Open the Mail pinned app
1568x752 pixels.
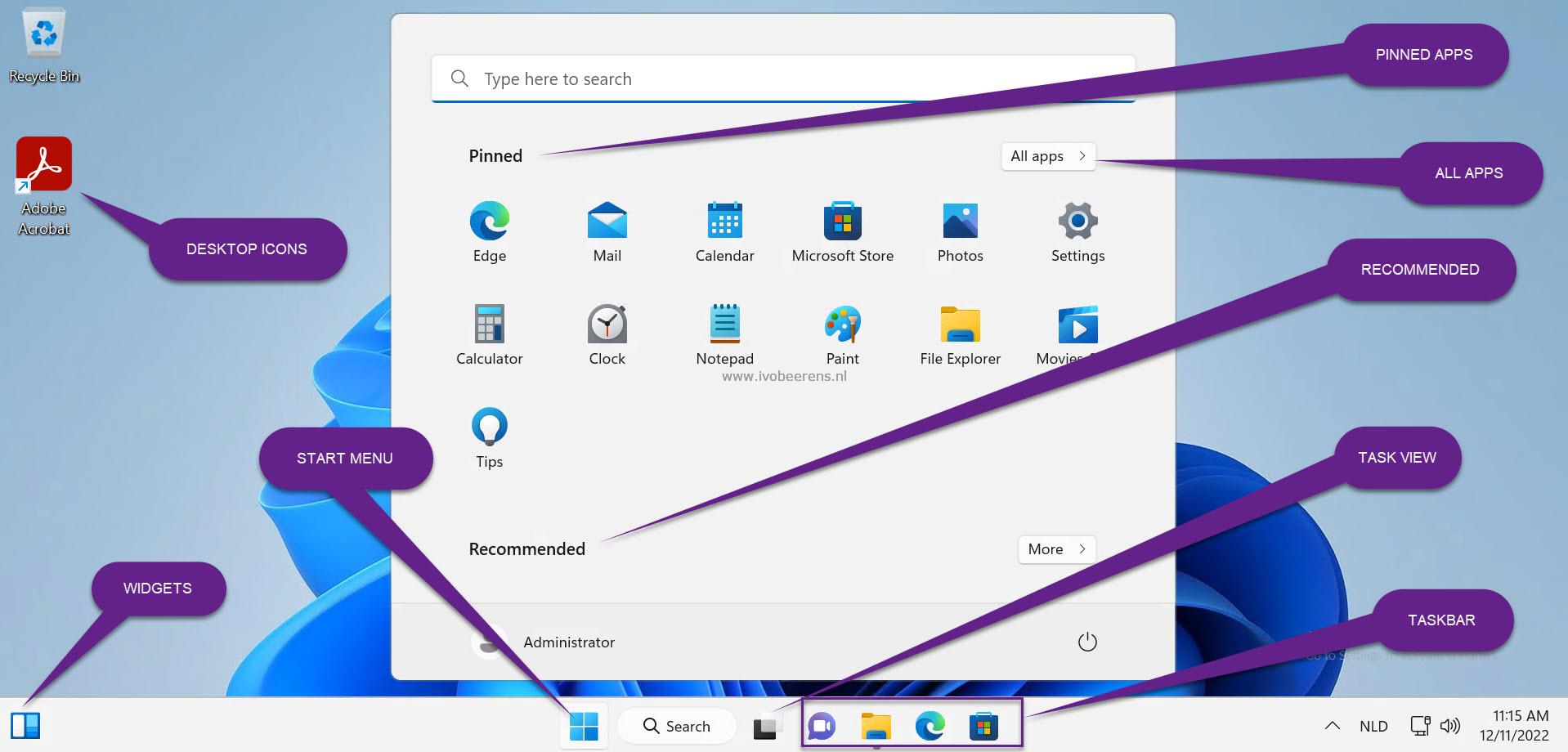[607, 232]
